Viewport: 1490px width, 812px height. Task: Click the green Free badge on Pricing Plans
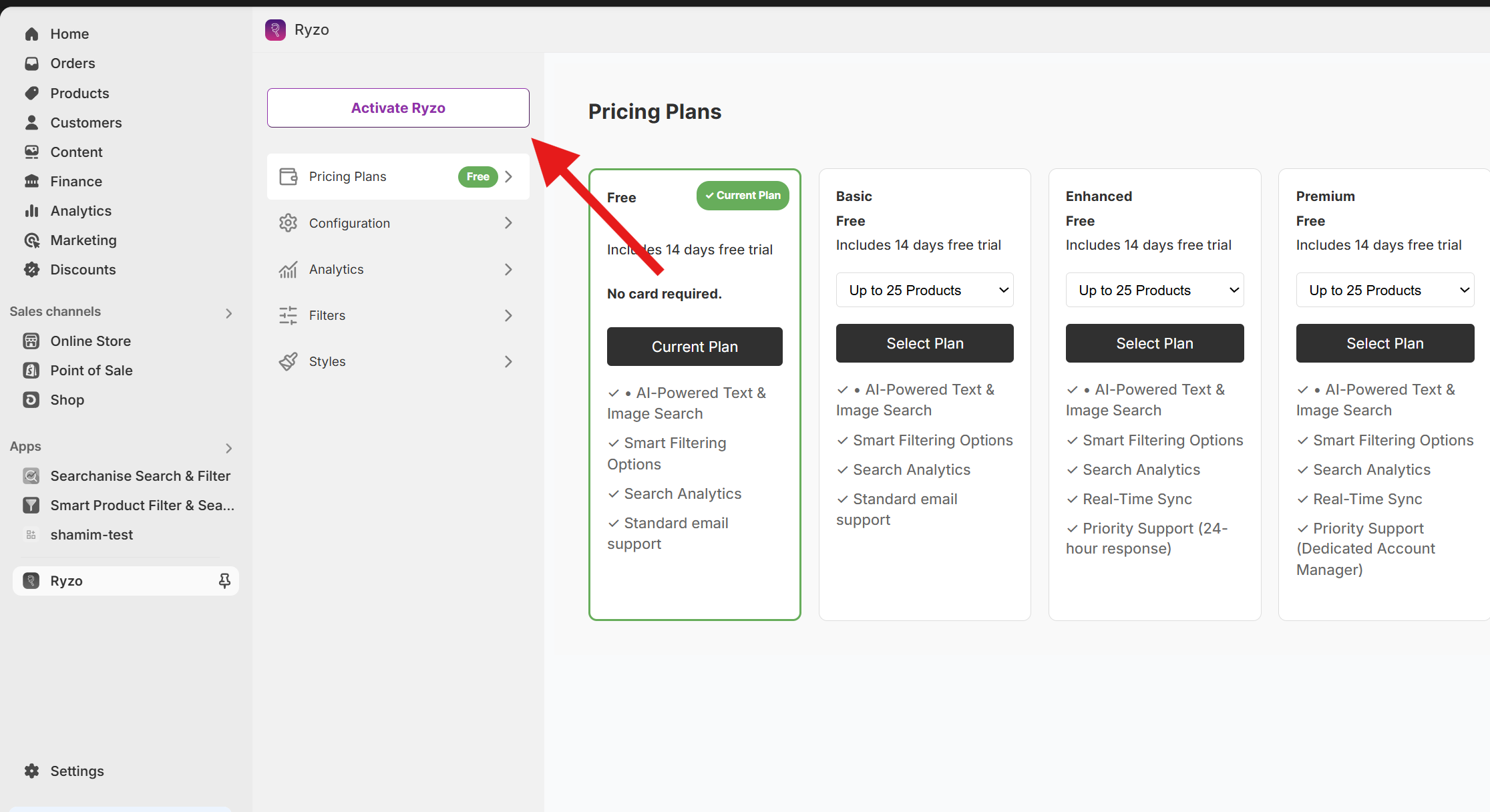coord(478,177)
